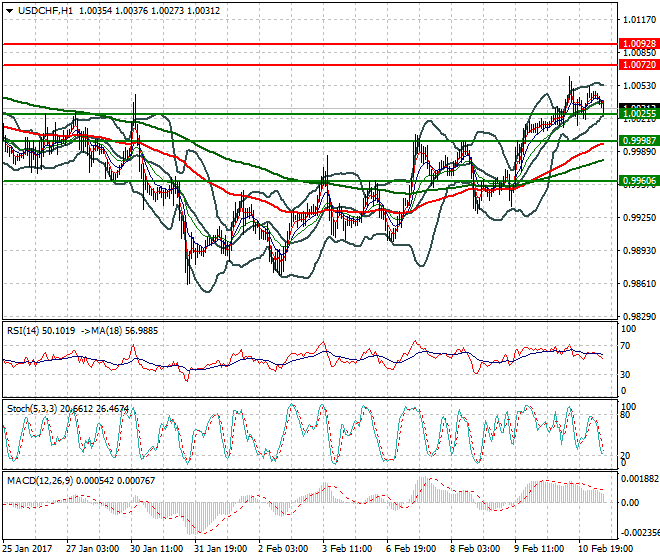Click the red 1.00720 price level label
The width and height of the screenshot is (660, 560).
(639, 65)
